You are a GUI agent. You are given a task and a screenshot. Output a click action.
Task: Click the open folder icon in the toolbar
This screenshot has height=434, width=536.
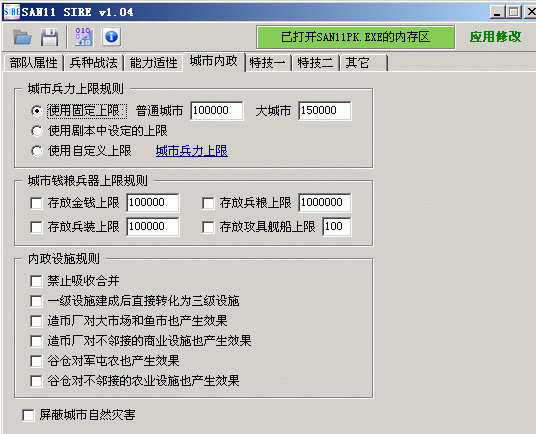(22, 37)
